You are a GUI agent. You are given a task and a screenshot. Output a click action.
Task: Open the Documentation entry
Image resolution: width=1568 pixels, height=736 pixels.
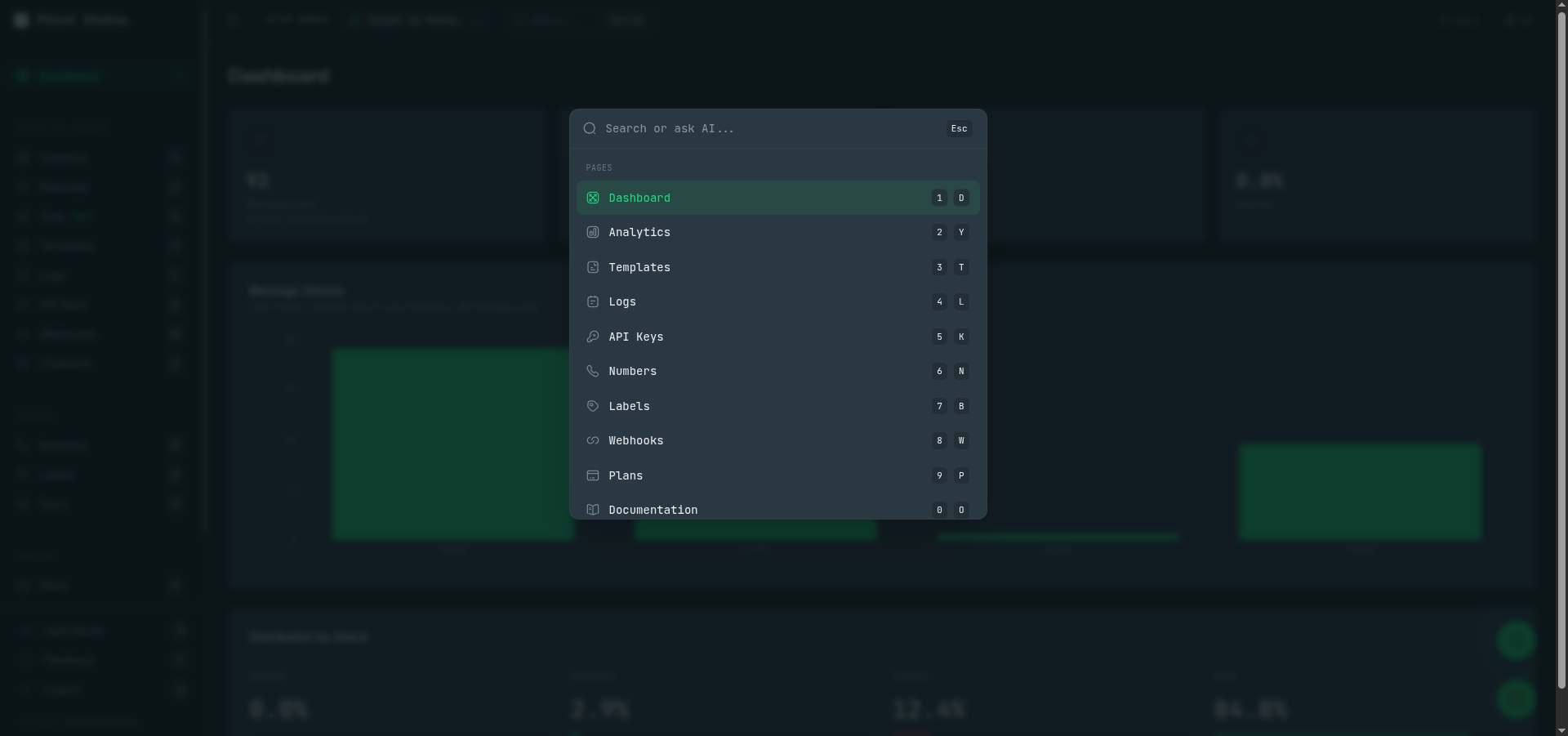[777, 506]
